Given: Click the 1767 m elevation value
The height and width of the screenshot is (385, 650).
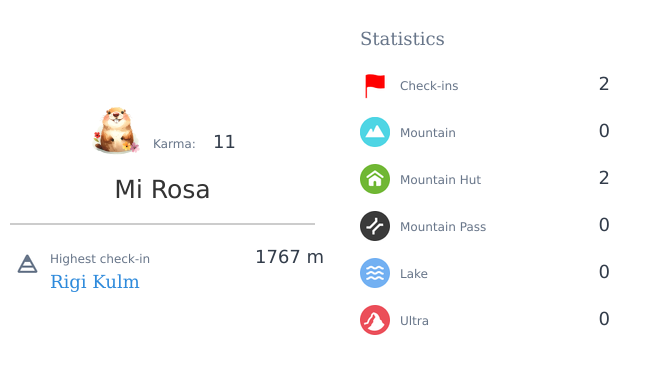Looking at the screenshot, I should (289, 257).
